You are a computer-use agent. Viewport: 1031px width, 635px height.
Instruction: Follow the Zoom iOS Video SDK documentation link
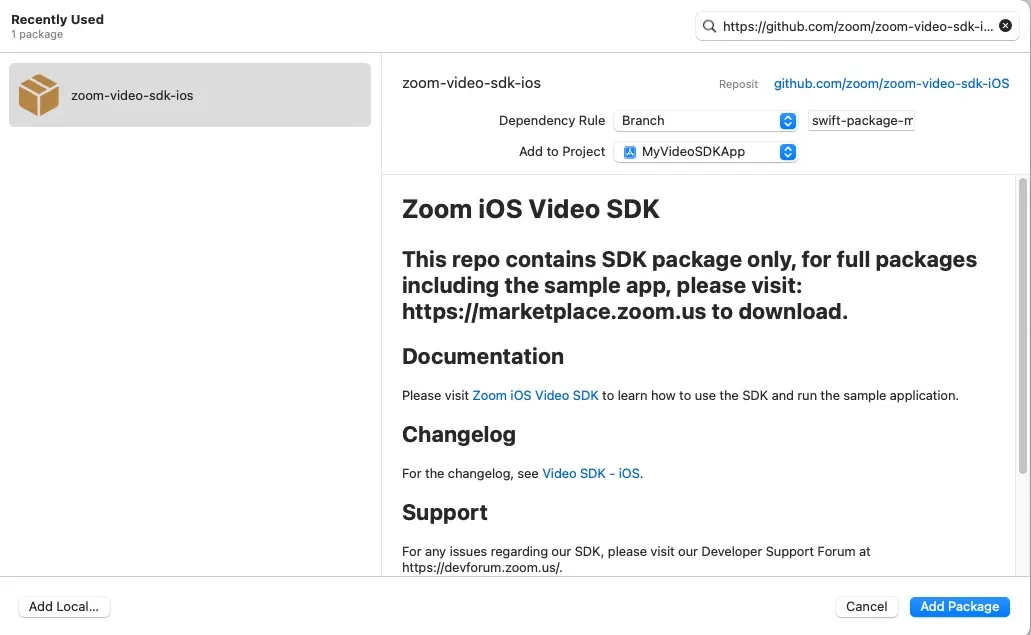pyautogui.click(x=535, y=395)
